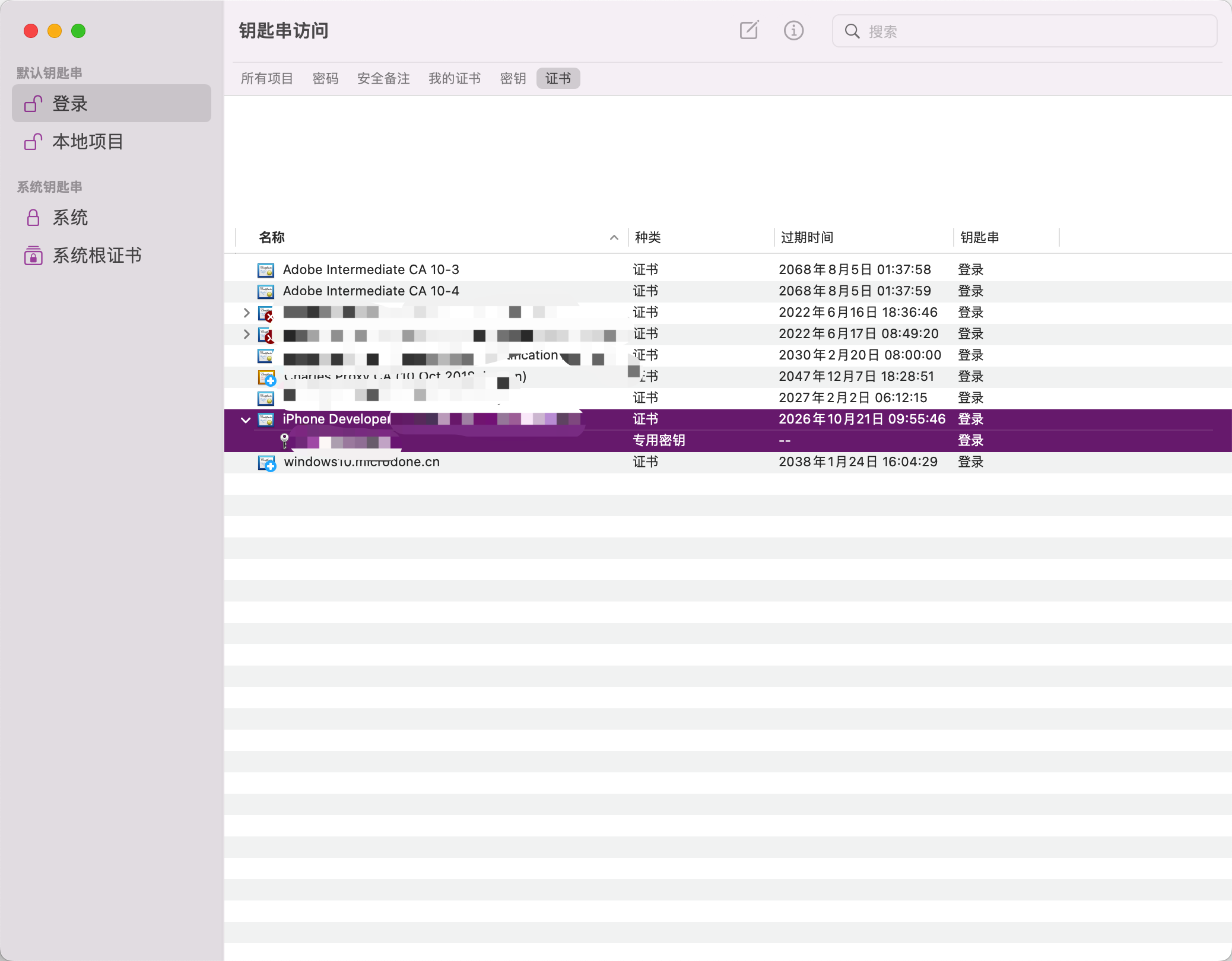Screen dimensions: 1232x961
Task: Click the private key icon under iPhone Developer
Action: point(284,440)
